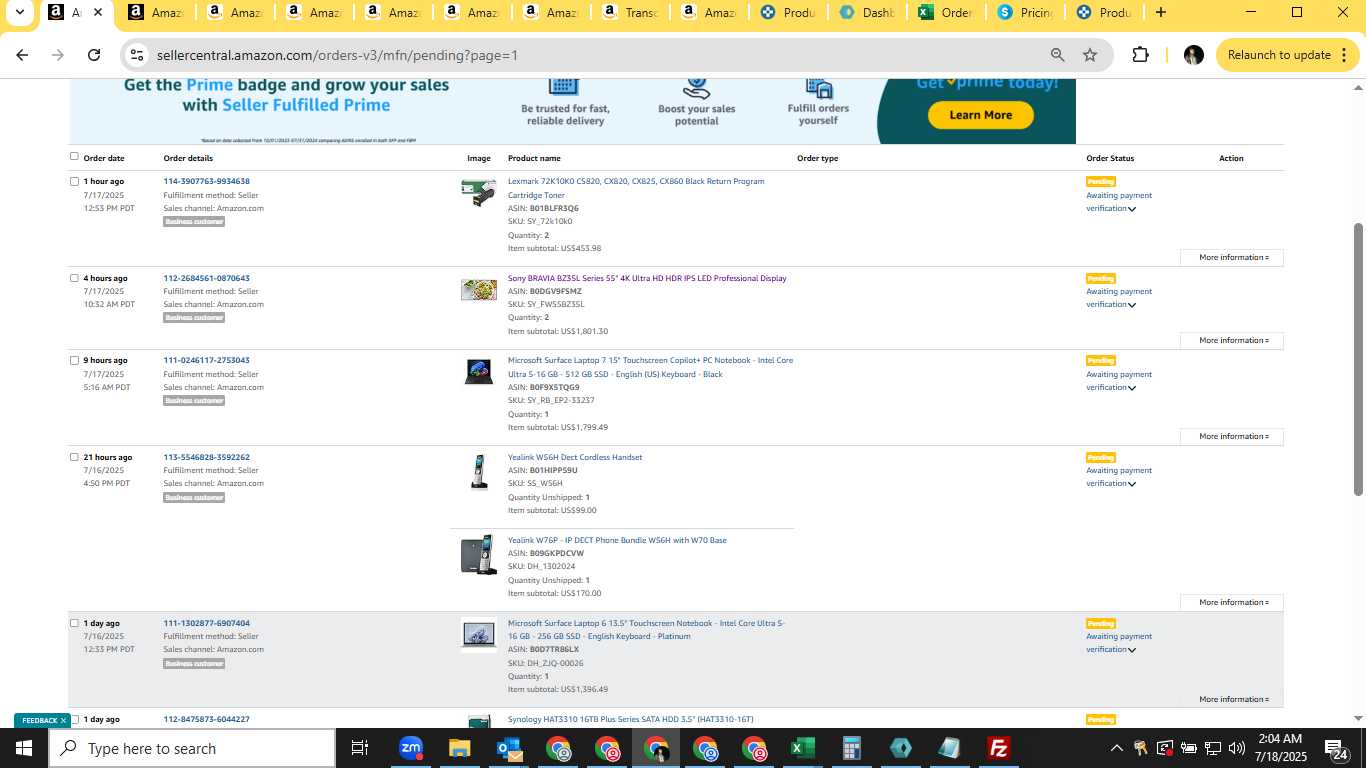The image size is (1366, 768).
Task: Open More information for the Yealink order
Action: click(x=1232, y=602)
